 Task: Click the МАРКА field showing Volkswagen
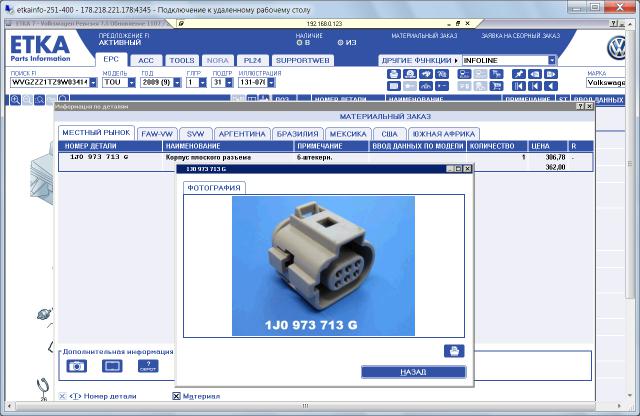(606, 83)
